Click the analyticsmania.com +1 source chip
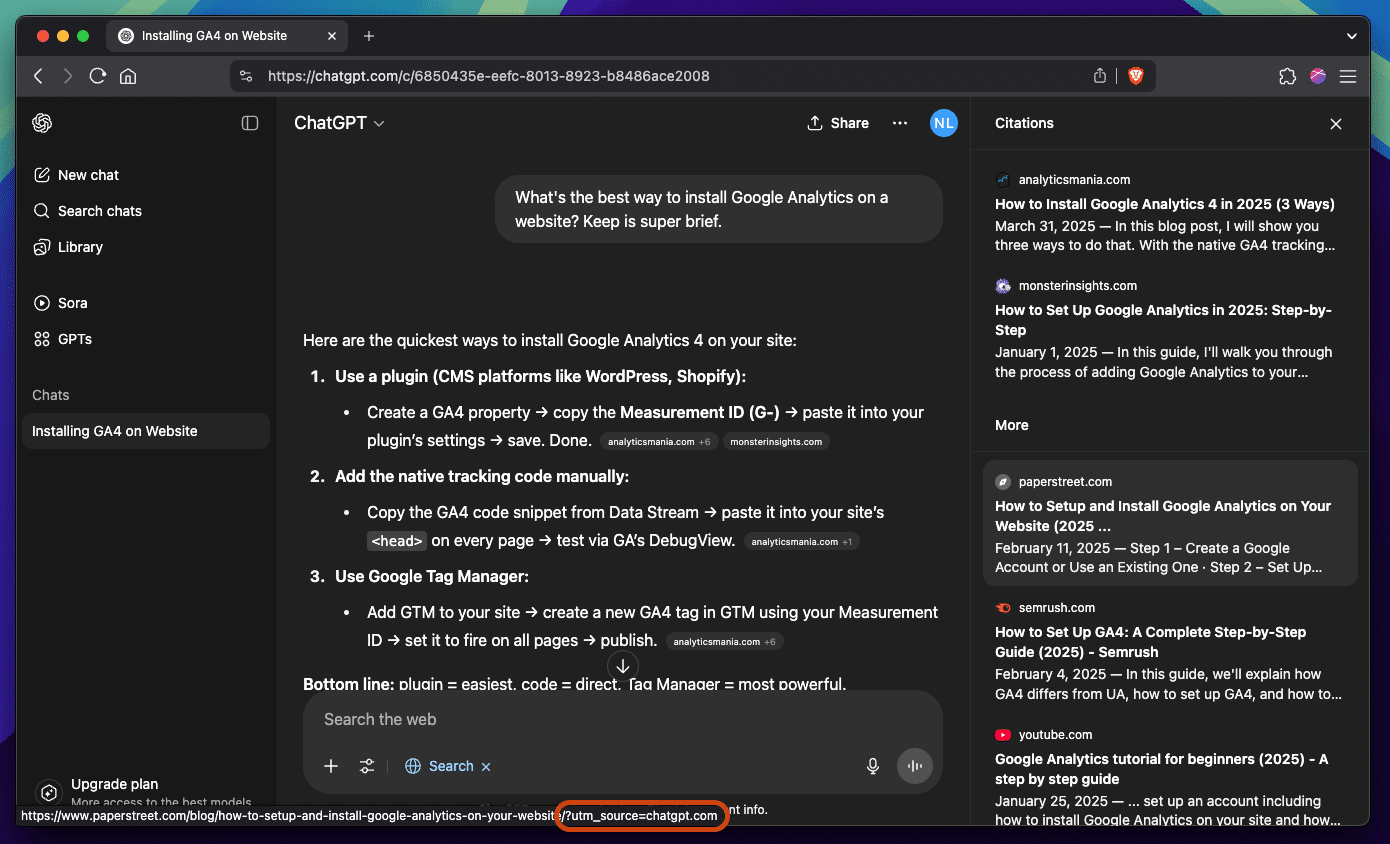 pos(801,541)
